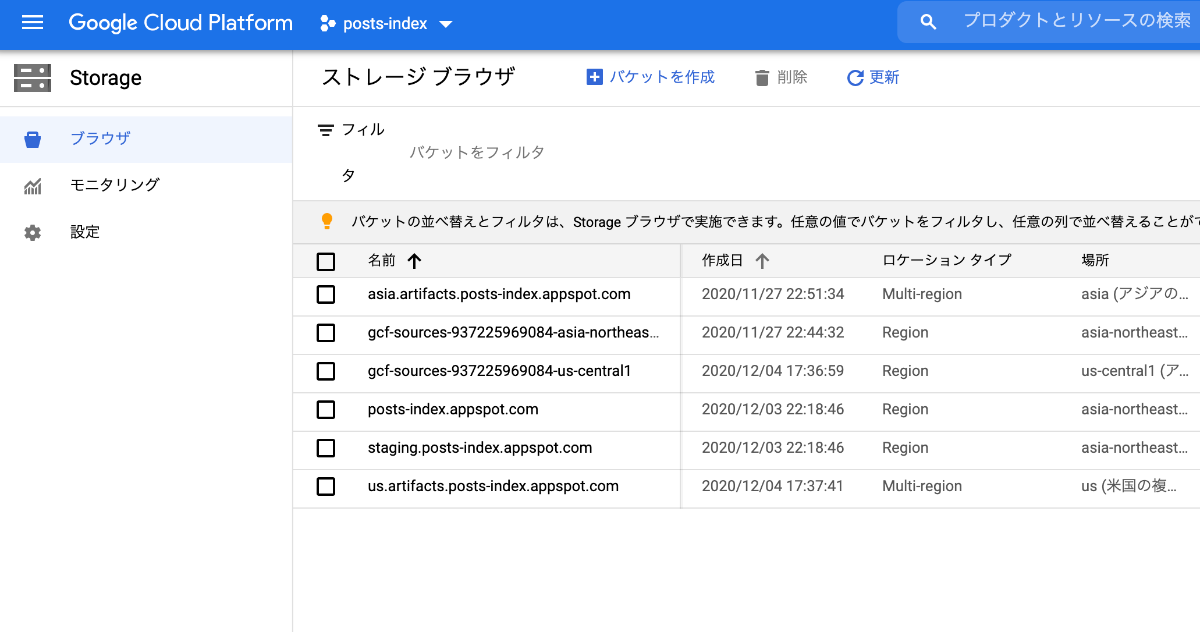Check the gcf-sources asia-northeast bucket checkbox
The image size is (1200, 632).
pos(326,333)
